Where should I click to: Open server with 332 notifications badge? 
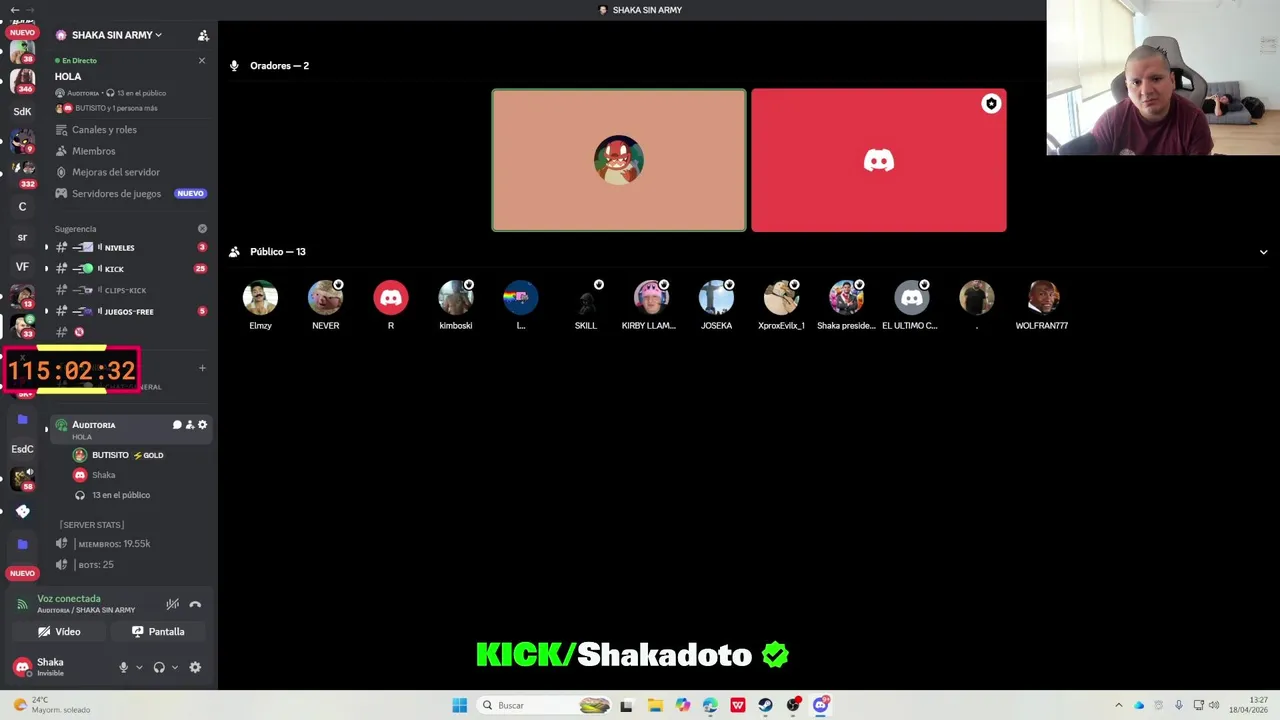pos(22,173)
